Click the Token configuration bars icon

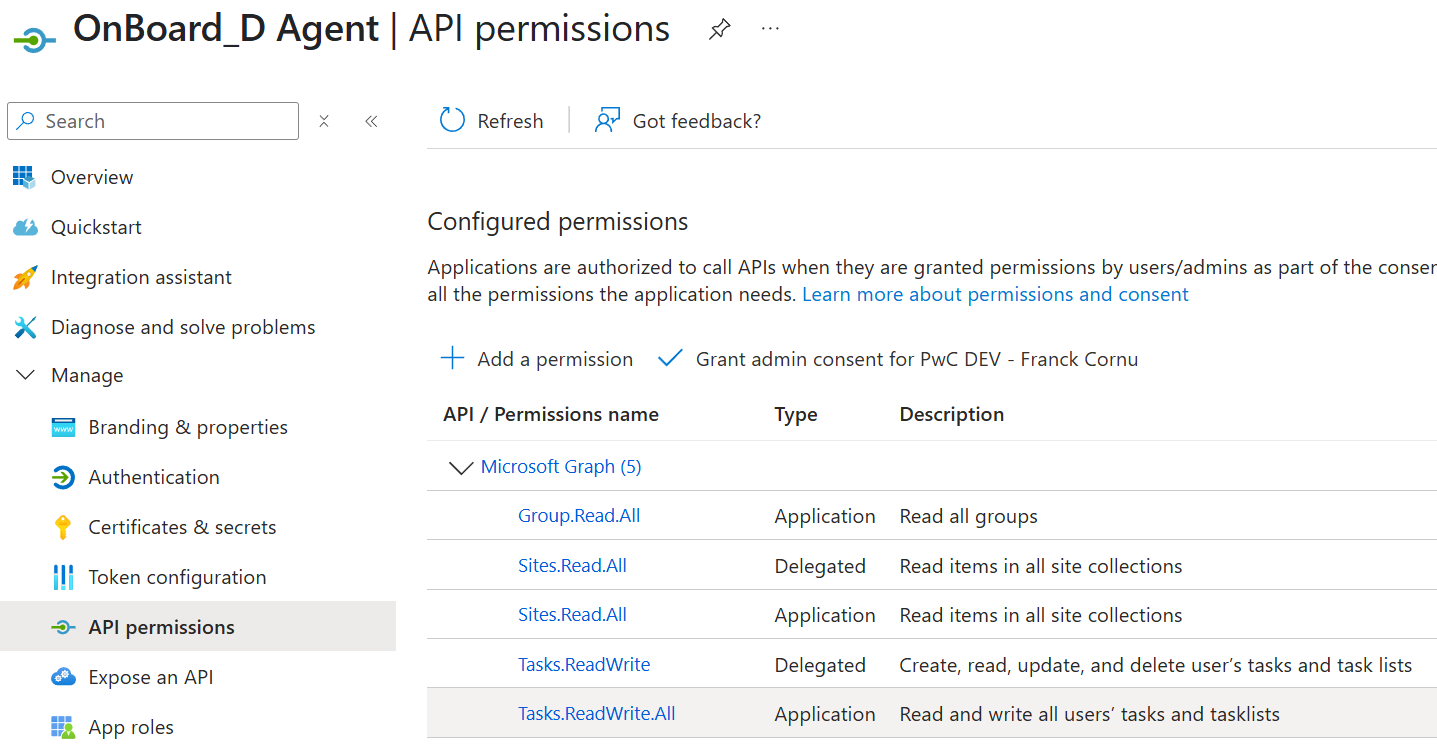pos(63,577)
